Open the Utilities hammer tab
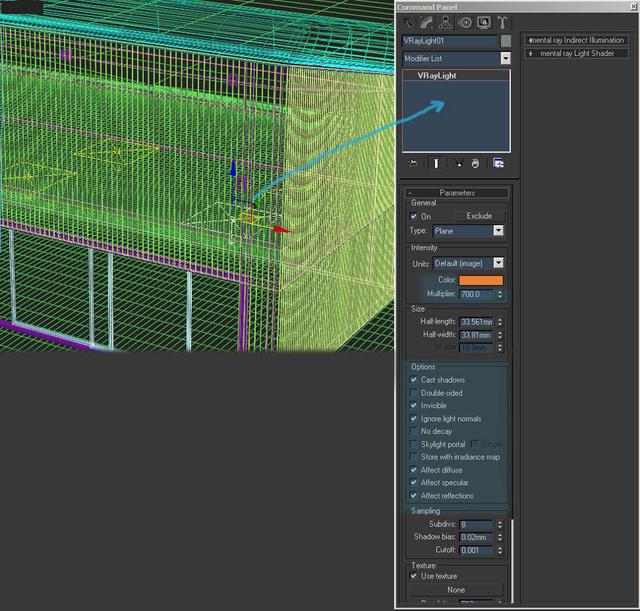The width and height of the screenshot is (640, 611). [502, 22]
